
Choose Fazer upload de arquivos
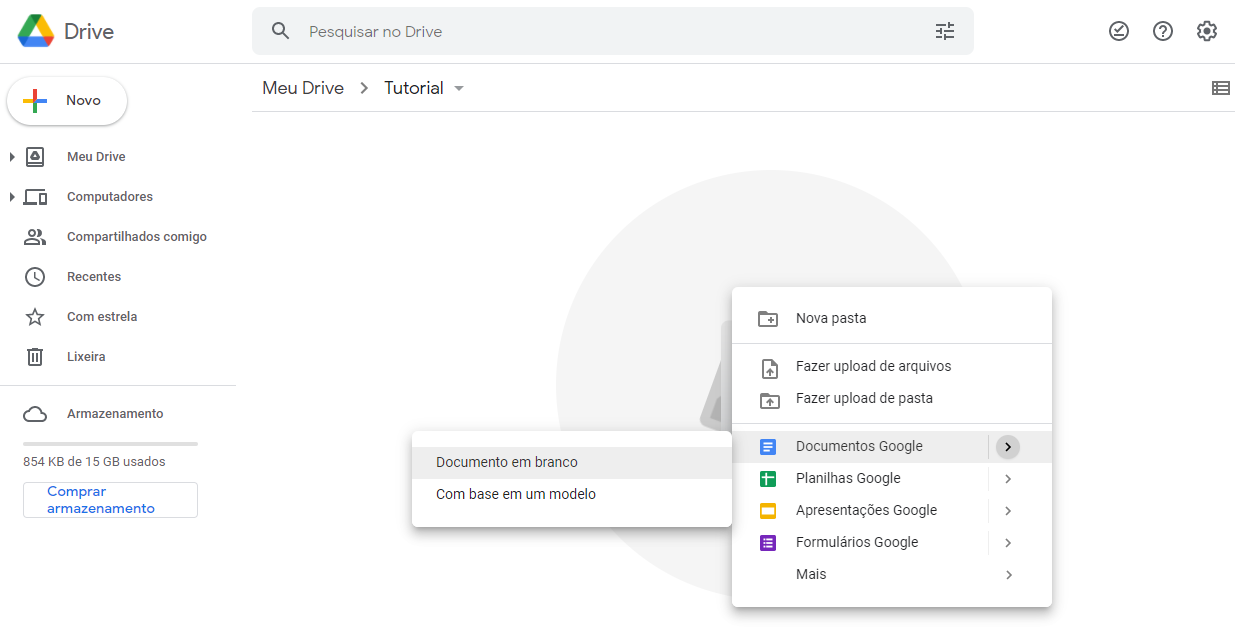[x=892, y=367]
